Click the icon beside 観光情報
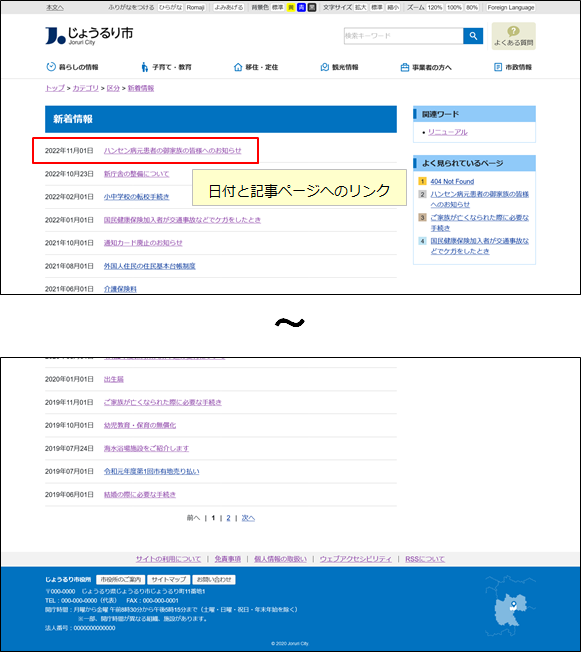 coord(324,67)
